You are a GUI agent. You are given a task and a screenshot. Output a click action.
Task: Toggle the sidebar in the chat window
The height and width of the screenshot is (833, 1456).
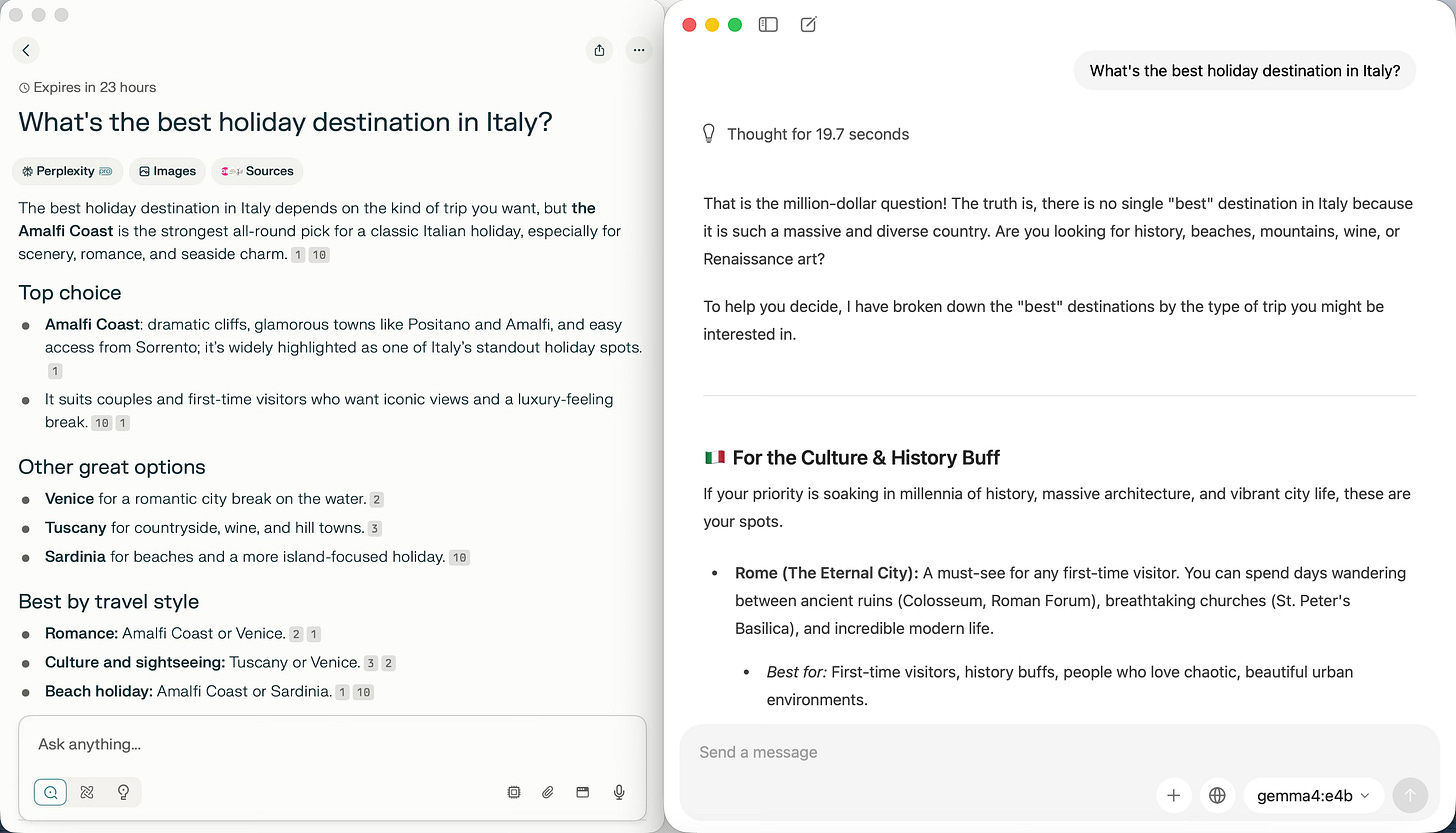tap(768, 25)
